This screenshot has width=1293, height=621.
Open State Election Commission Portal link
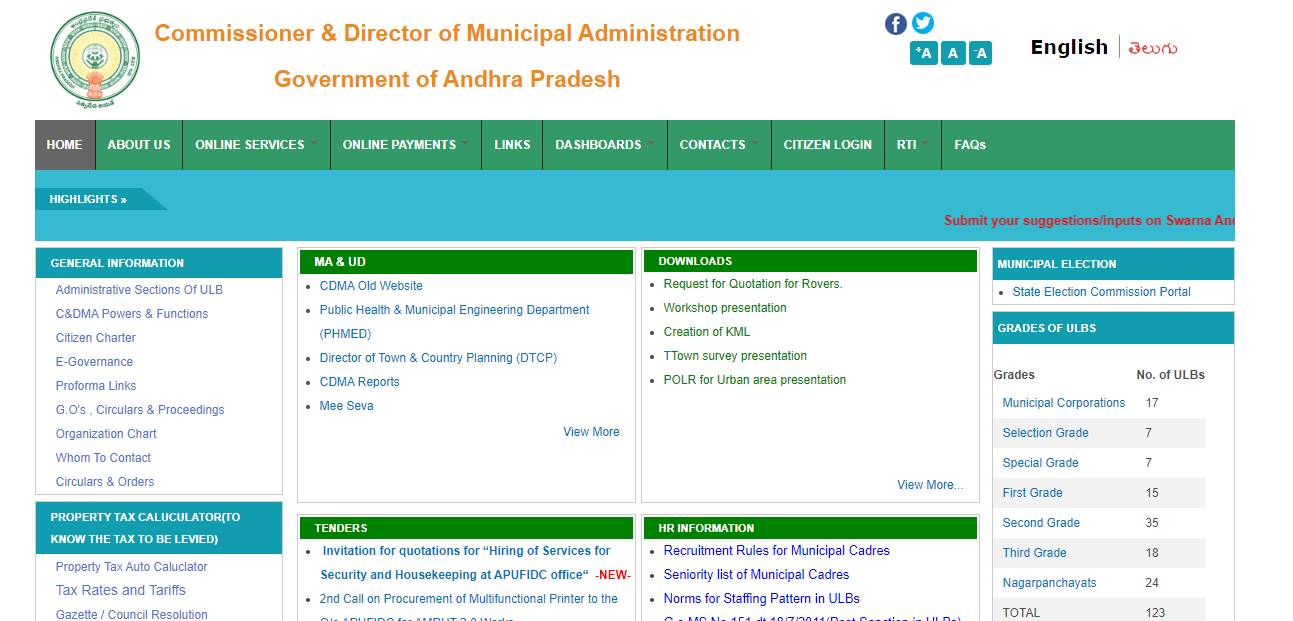[1101, 292]
